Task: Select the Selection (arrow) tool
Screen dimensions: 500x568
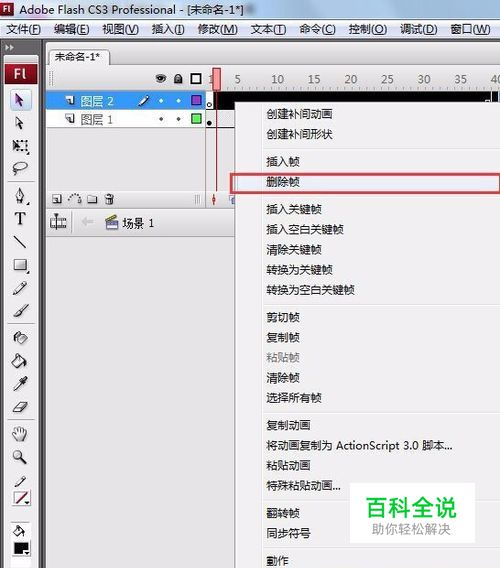Action: [20, 100]
